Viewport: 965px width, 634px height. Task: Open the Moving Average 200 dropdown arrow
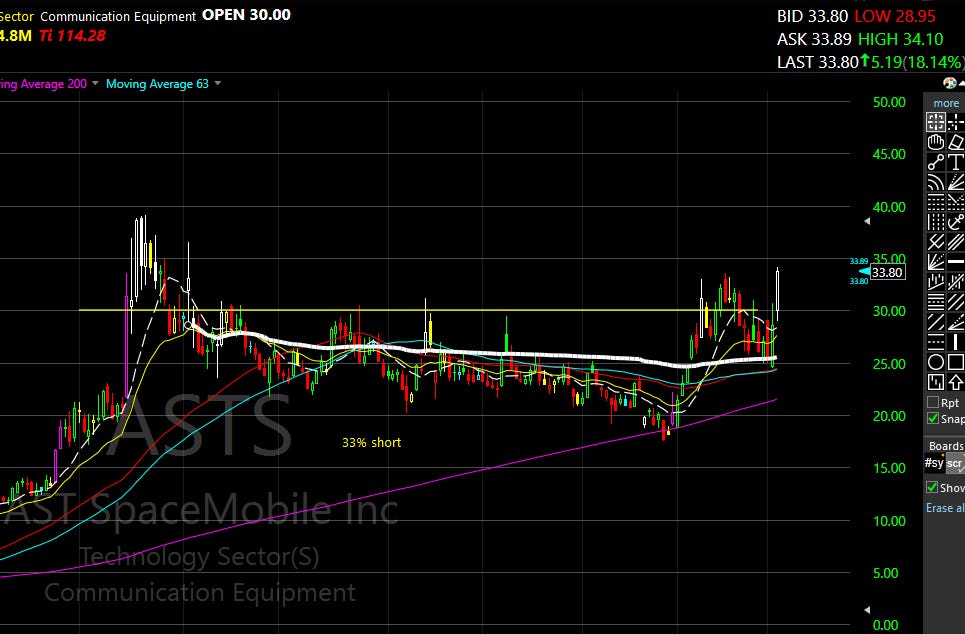coord(95,84)
